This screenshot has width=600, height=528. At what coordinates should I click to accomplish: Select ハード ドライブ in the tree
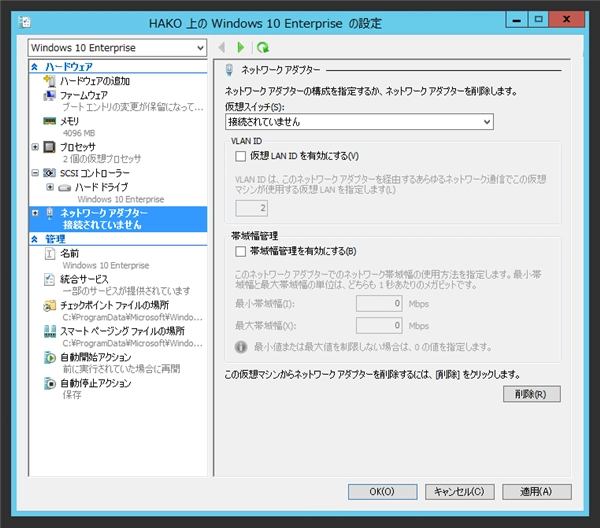pyautogui.click(x=101, y=187)
